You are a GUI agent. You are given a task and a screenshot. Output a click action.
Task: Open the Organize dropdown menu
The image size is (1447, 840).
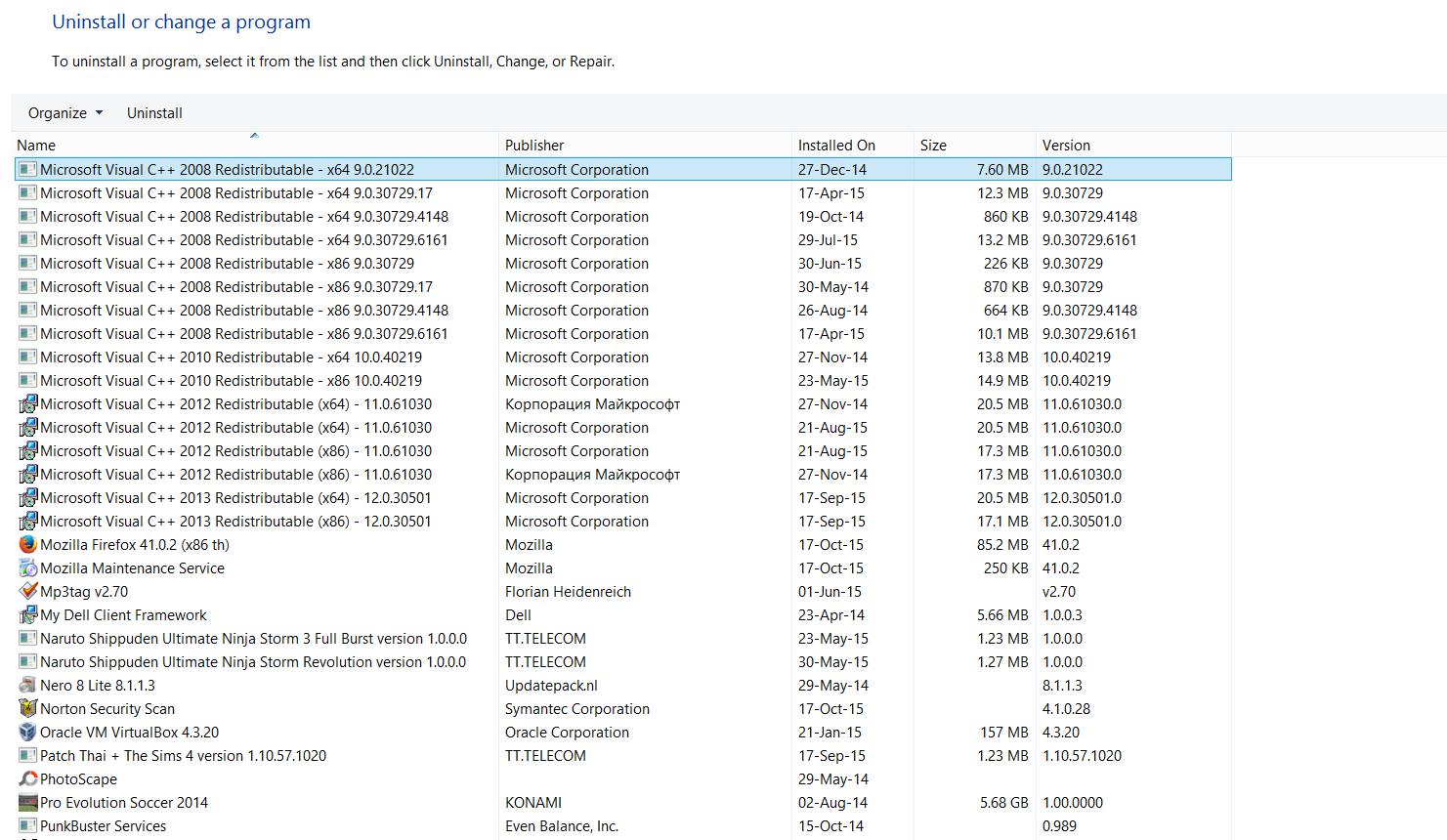click(65, 113)
